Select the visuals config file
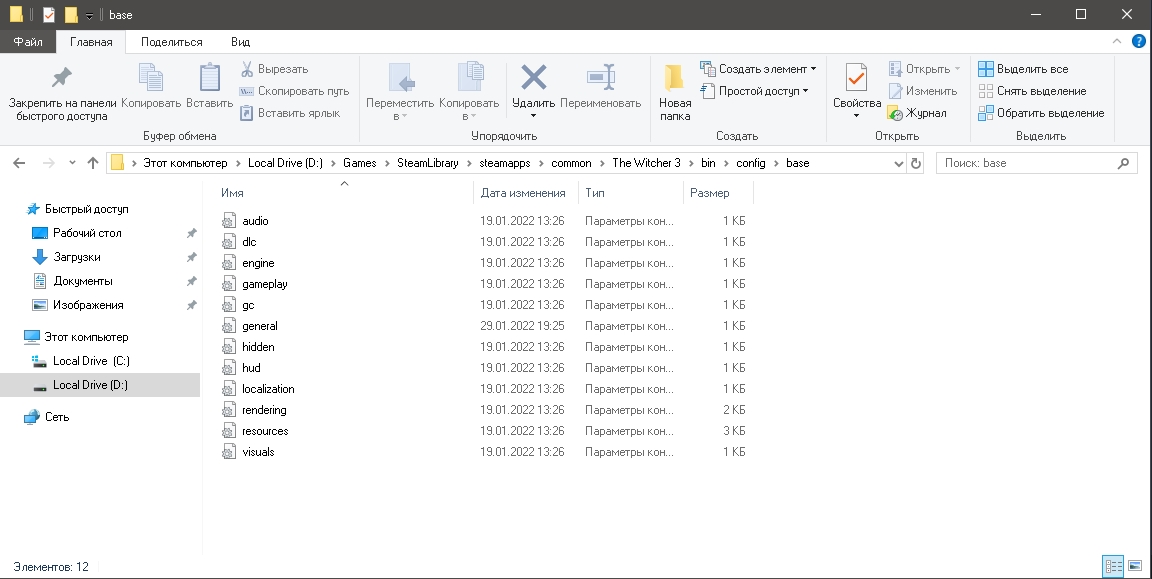1152x579 pixels. pos(258,452)
